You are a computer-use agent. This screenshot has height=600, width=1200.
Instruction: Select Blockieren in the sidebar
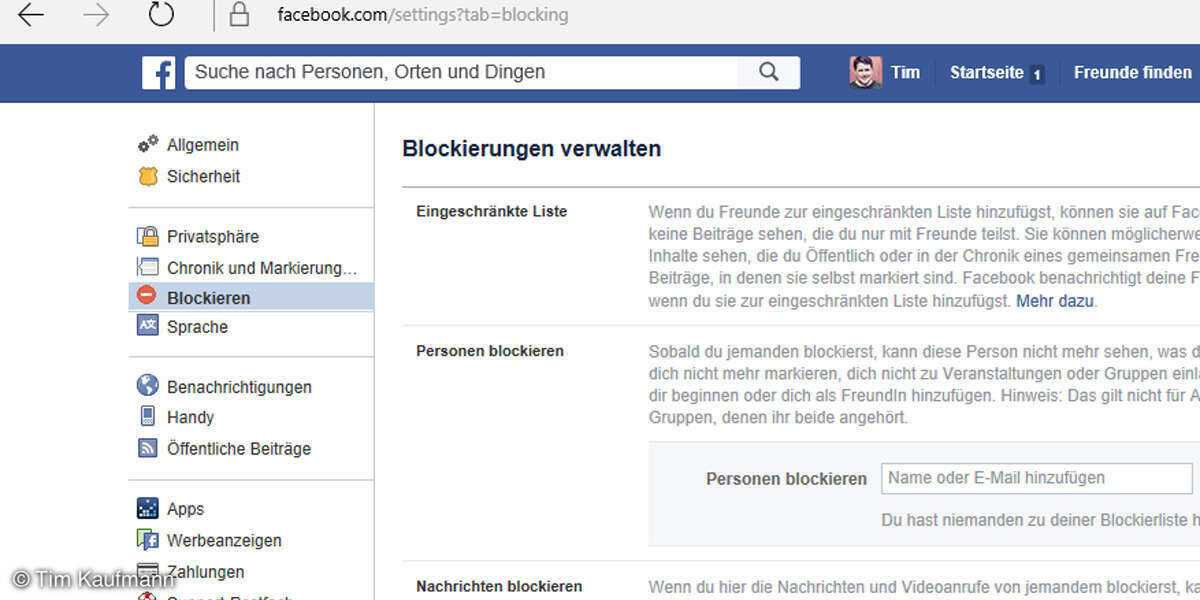pos(251,297)
